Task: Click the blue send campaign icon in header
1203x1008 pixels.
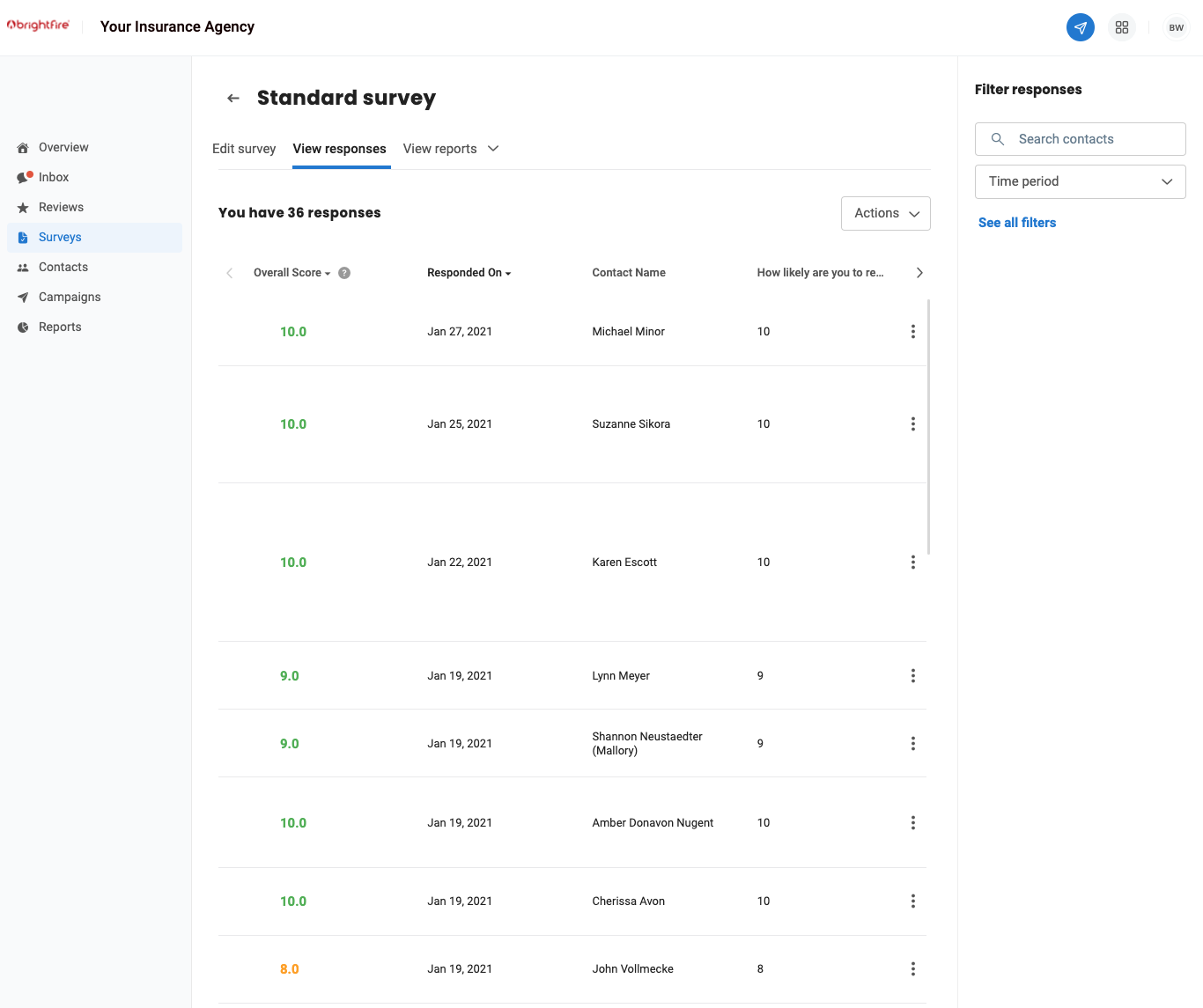Action: pos(1081,27)
